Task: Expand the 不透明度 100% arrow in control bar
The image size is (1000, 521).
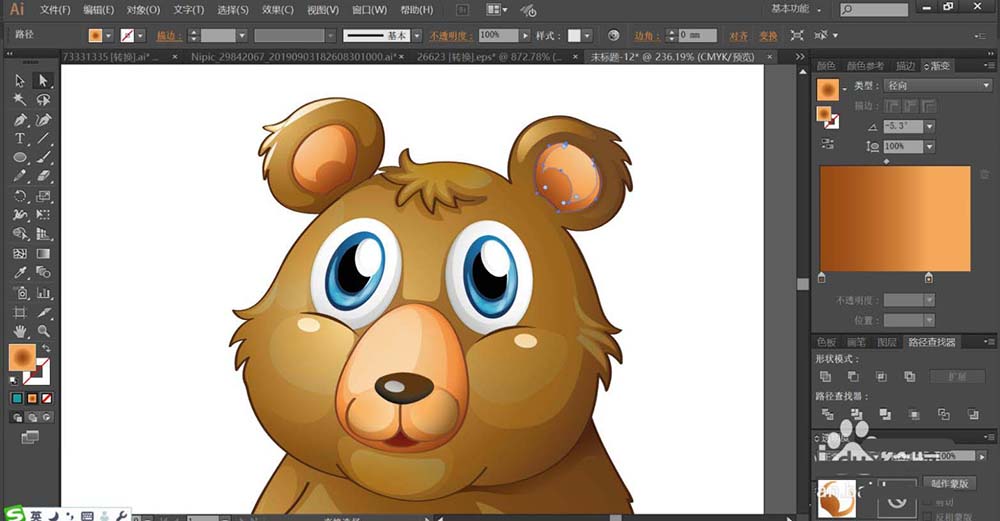Action: (x=526, y=36)
